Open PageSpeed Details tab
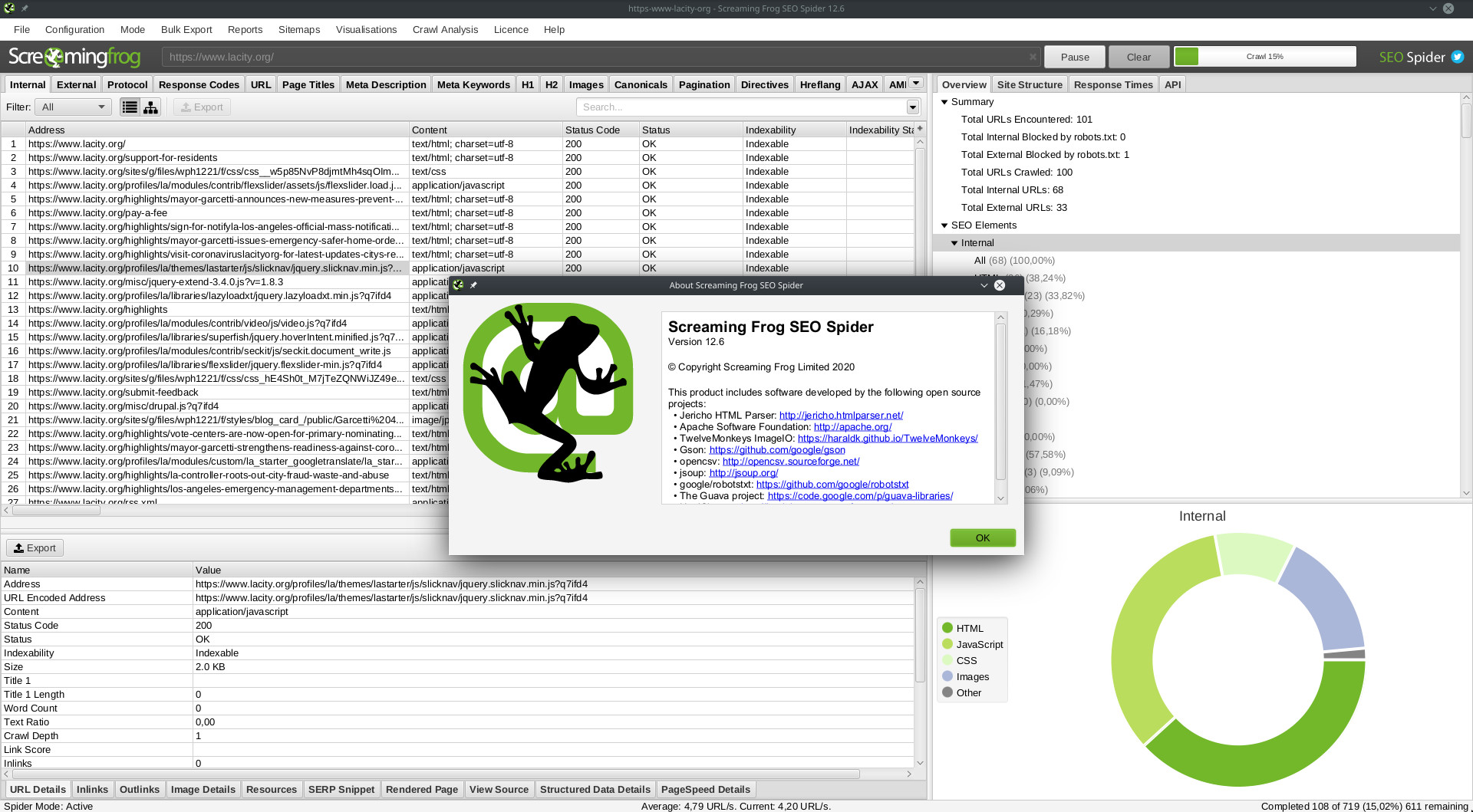1473x812 pixels. pyautogui.click(x=705, y=789)
